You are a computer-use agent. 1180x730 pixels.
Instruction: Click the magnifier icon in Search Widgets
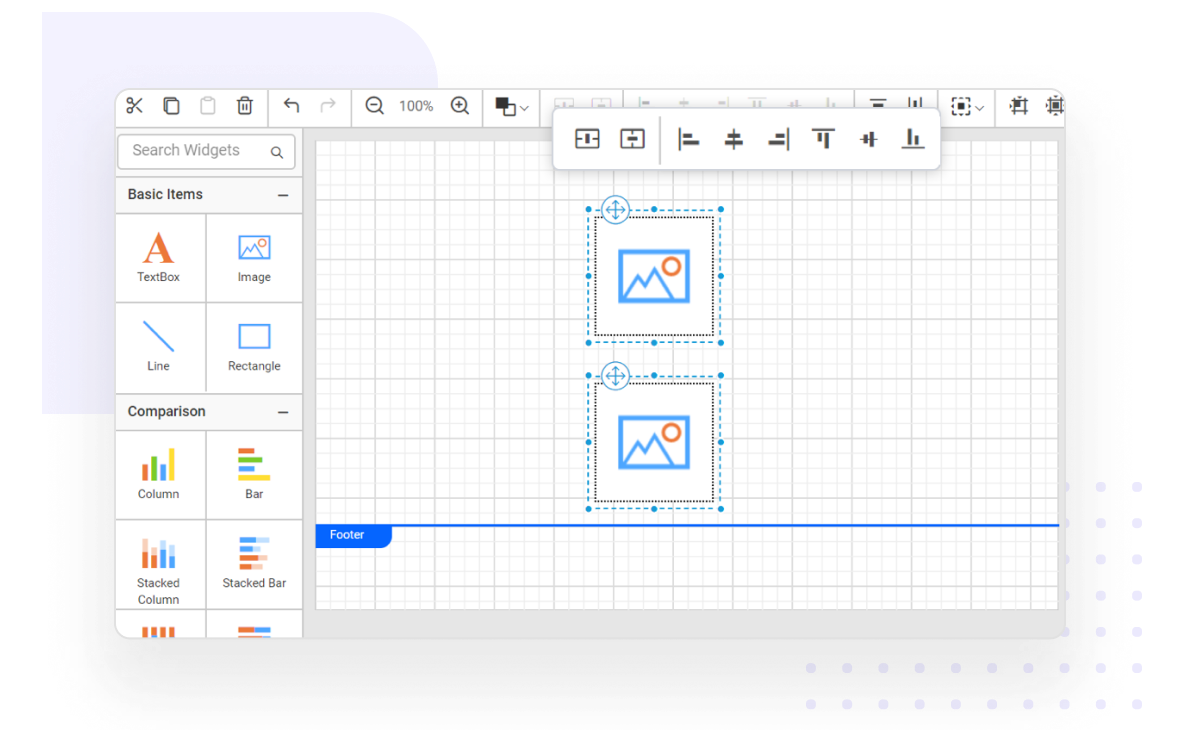[277, 152]
